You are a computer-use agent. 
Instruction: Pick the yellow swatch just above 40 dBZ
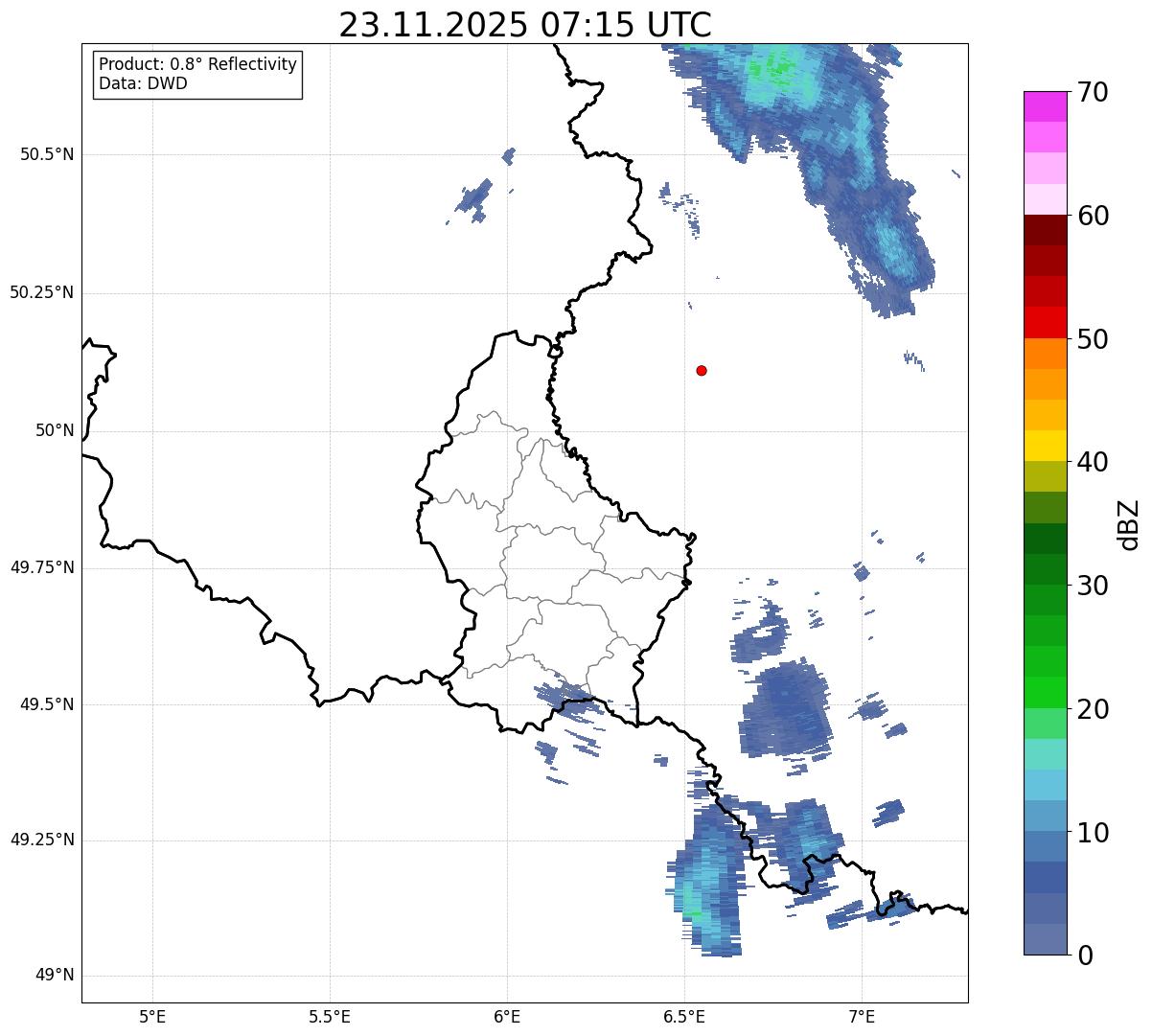coord(1046,446)
